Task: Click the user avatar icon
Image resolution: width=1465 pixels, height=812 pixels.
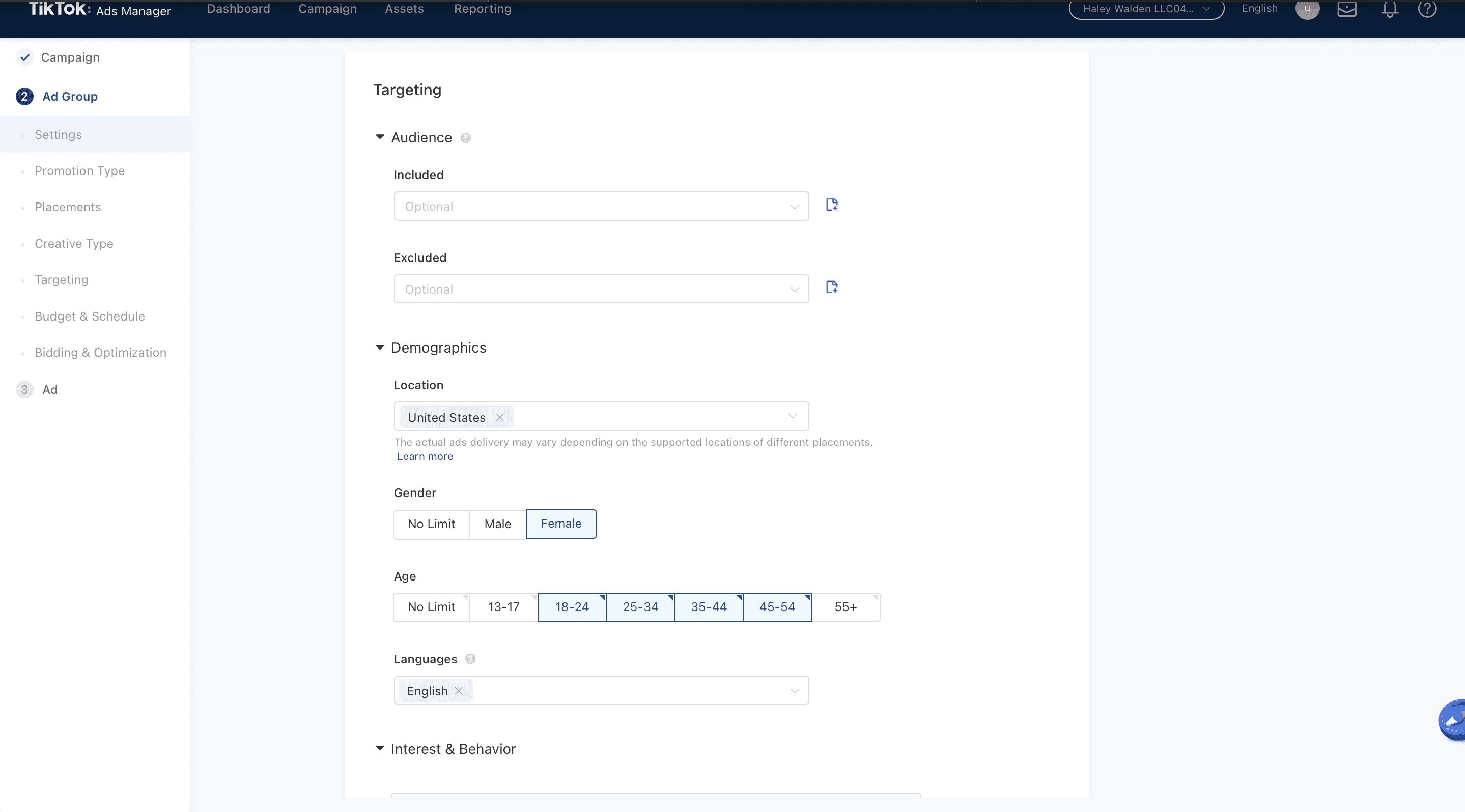Action: pos(1307,9)
